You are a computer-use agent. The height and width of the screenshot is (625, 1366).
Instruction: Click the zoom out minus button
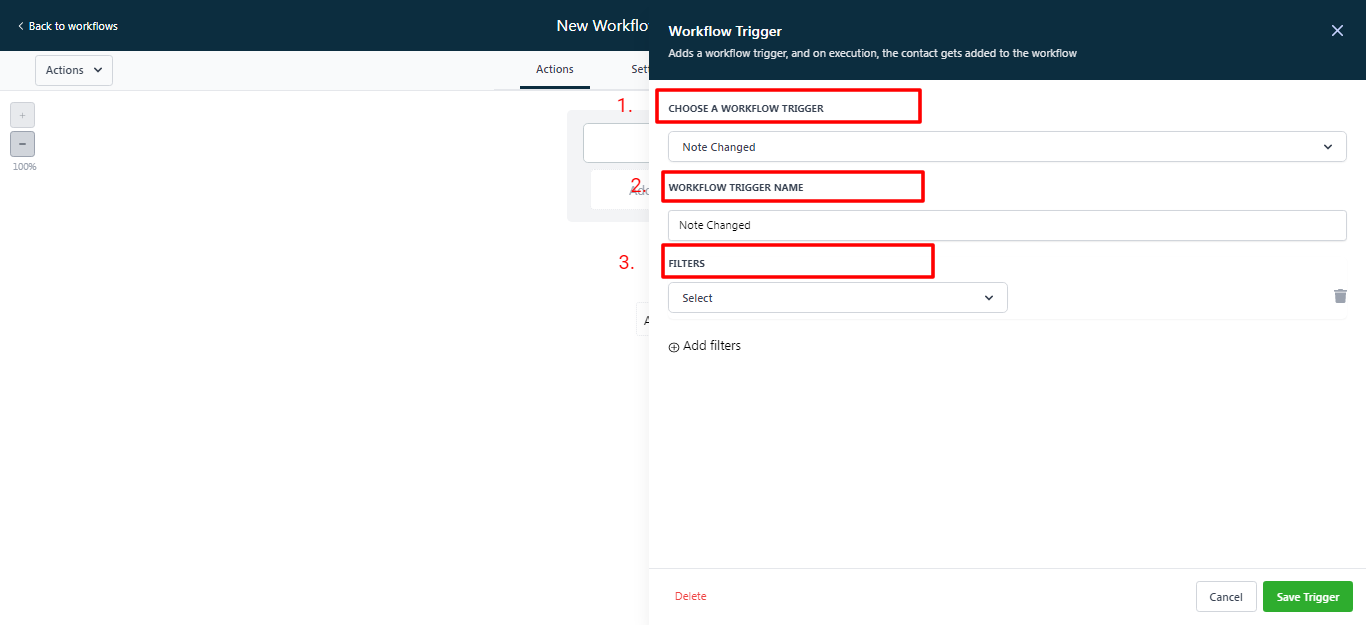[22, 144]
